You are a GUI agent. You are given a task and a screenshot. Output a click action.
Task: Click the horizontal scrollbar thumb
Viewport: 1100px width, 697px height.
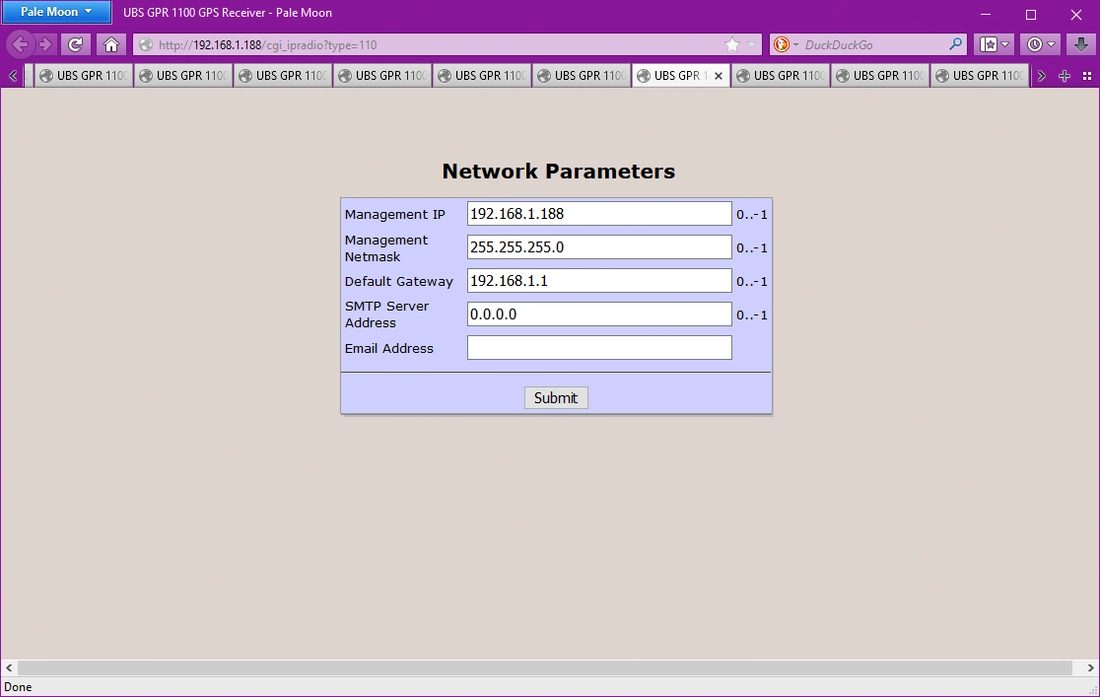[x=545, y=668]
